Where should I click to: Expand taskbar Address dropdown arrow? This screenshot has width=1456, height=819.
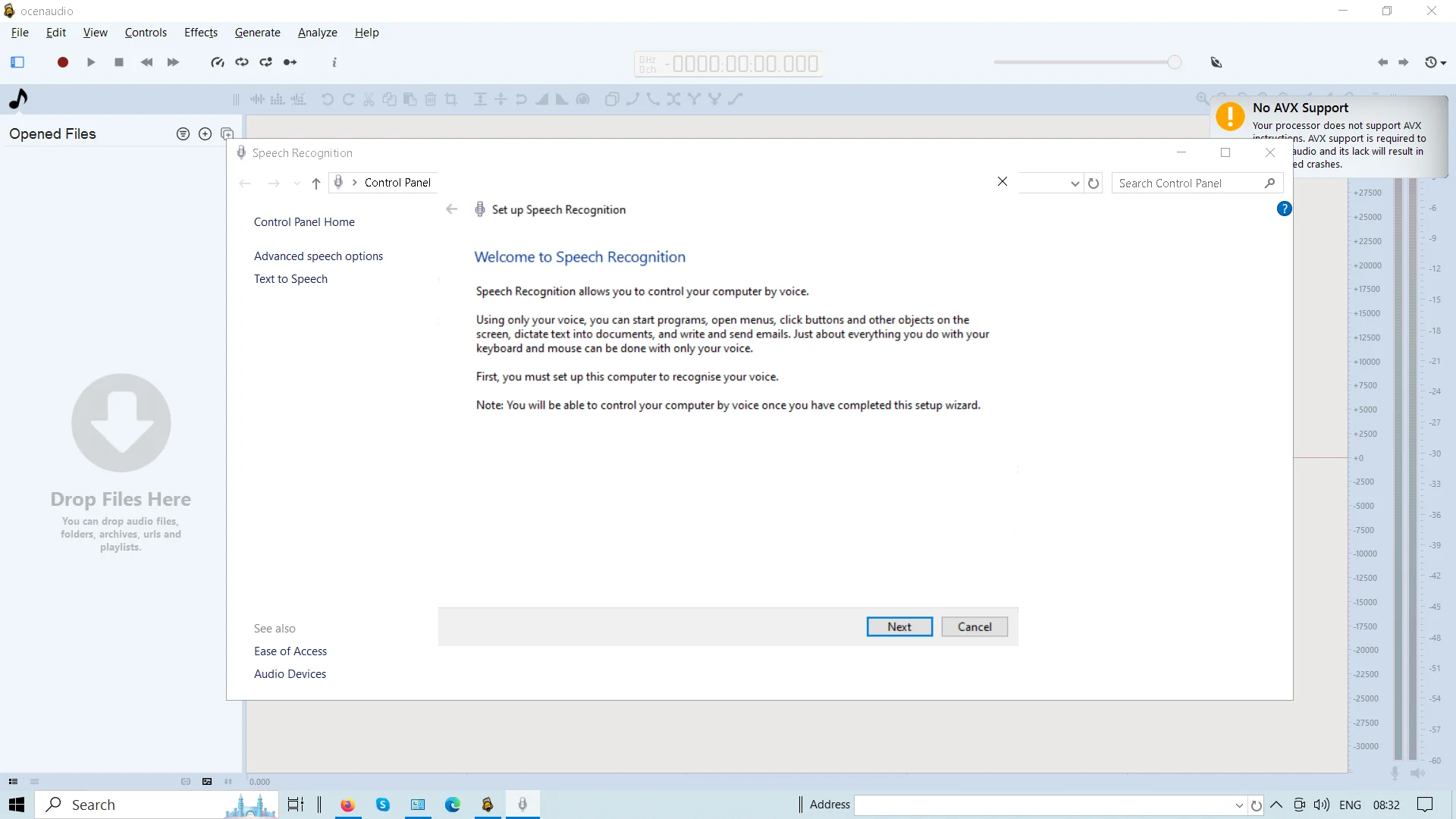pos(1239,805)
